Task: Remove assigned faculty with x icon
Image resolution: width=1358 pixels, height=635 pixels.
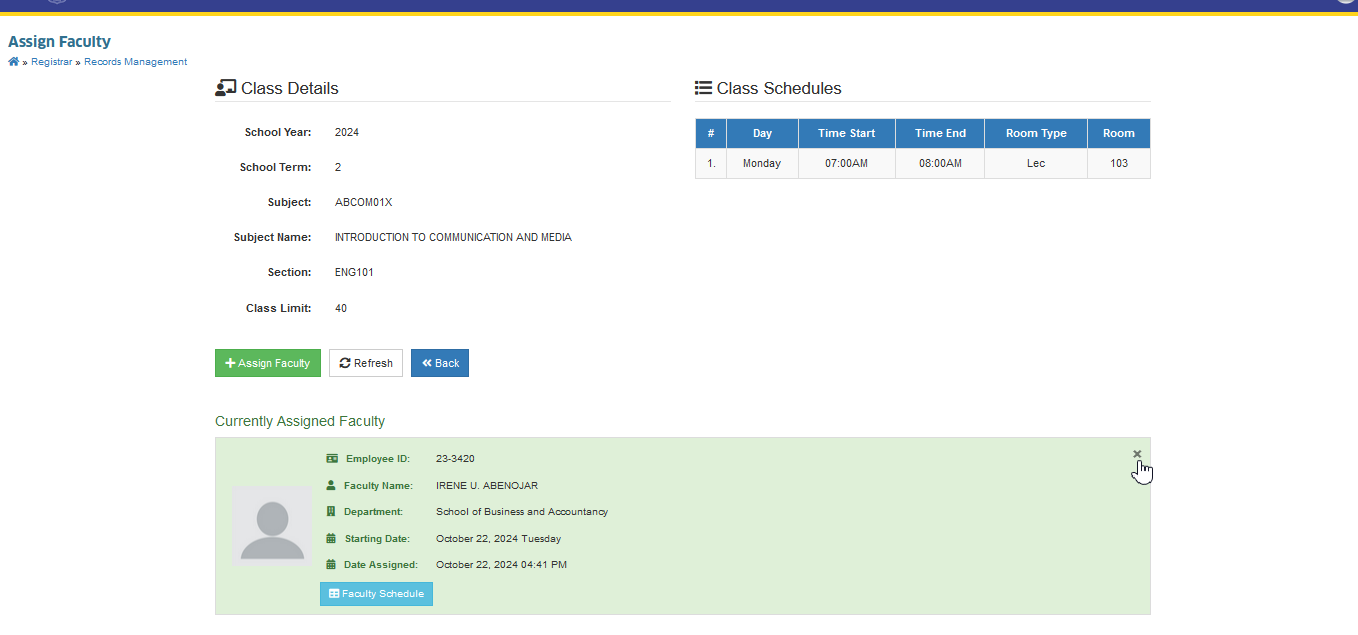Action: pos(1137,454)
